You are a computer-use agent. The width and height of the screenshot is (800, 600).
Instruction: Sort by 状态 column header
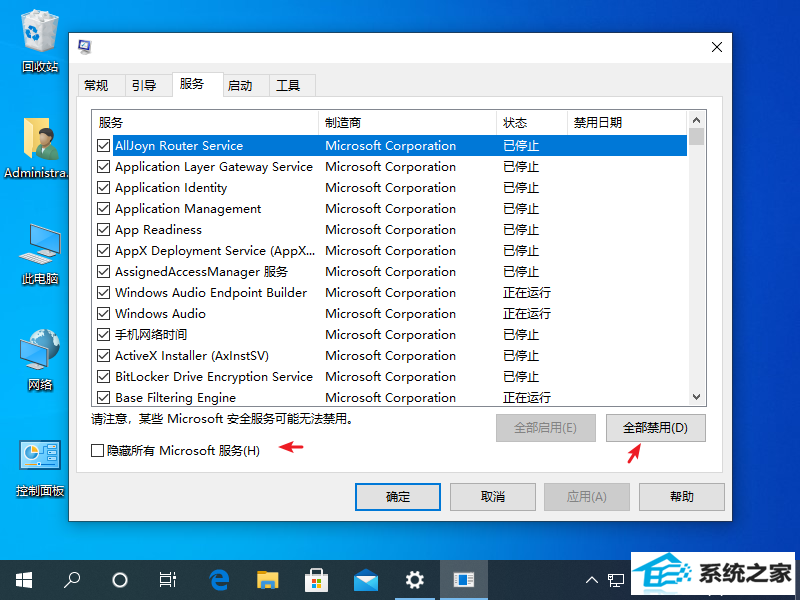coord(532,122)
